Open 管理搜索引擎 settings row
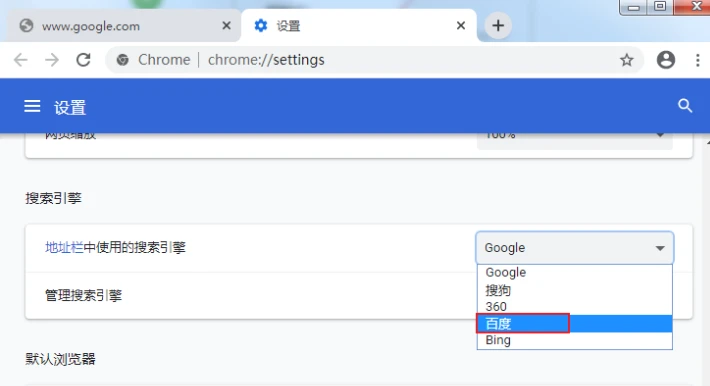Image resolution: width=710 pixels, height=386 pixels. [359, 295]
